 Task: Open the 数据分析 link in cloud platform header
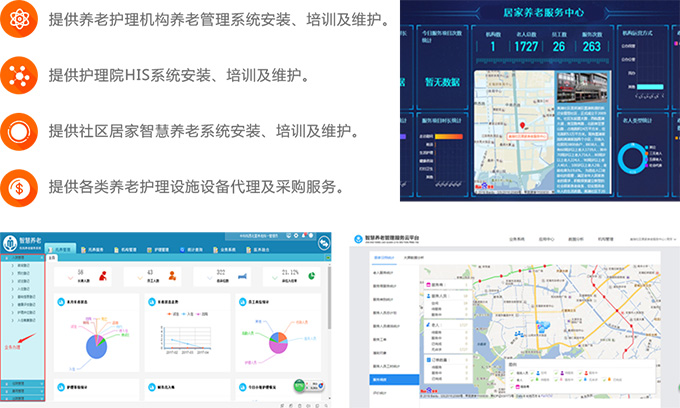tap(576, 241)
